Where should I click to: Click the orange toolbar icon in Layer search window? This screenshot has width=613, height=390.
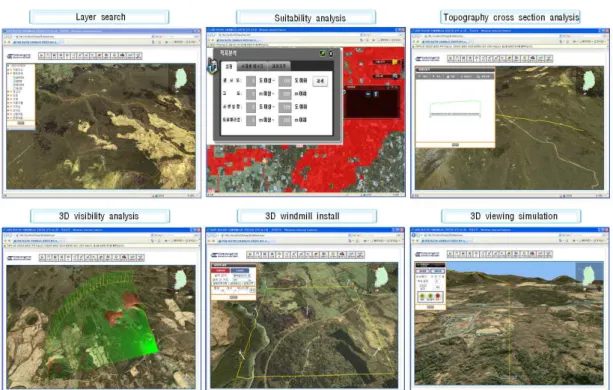99,56
